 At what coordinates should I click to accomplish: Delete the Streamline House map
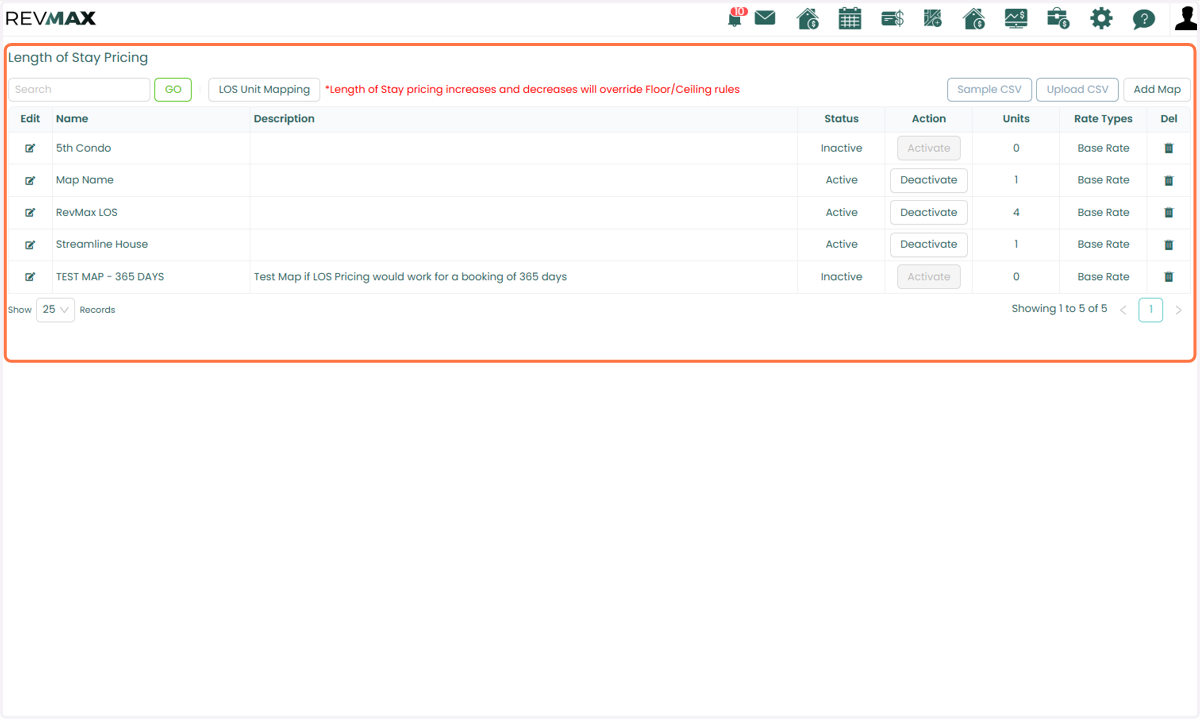pyautogui.click(x=1169, y=244)
